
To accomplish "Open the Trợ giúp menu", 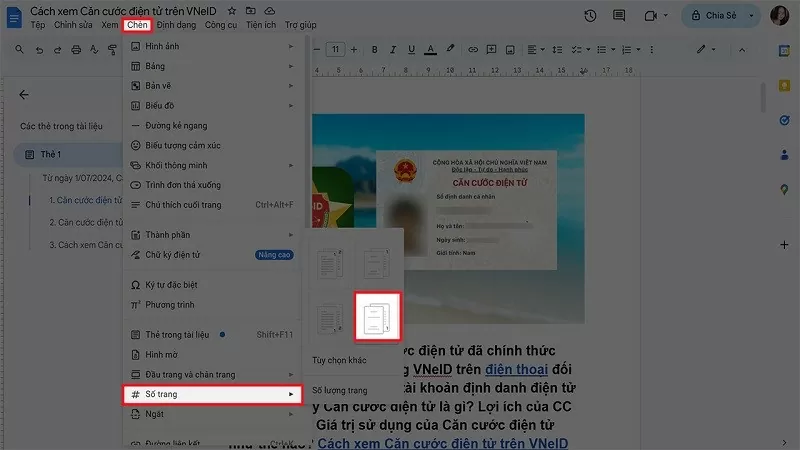I will 301,25.
